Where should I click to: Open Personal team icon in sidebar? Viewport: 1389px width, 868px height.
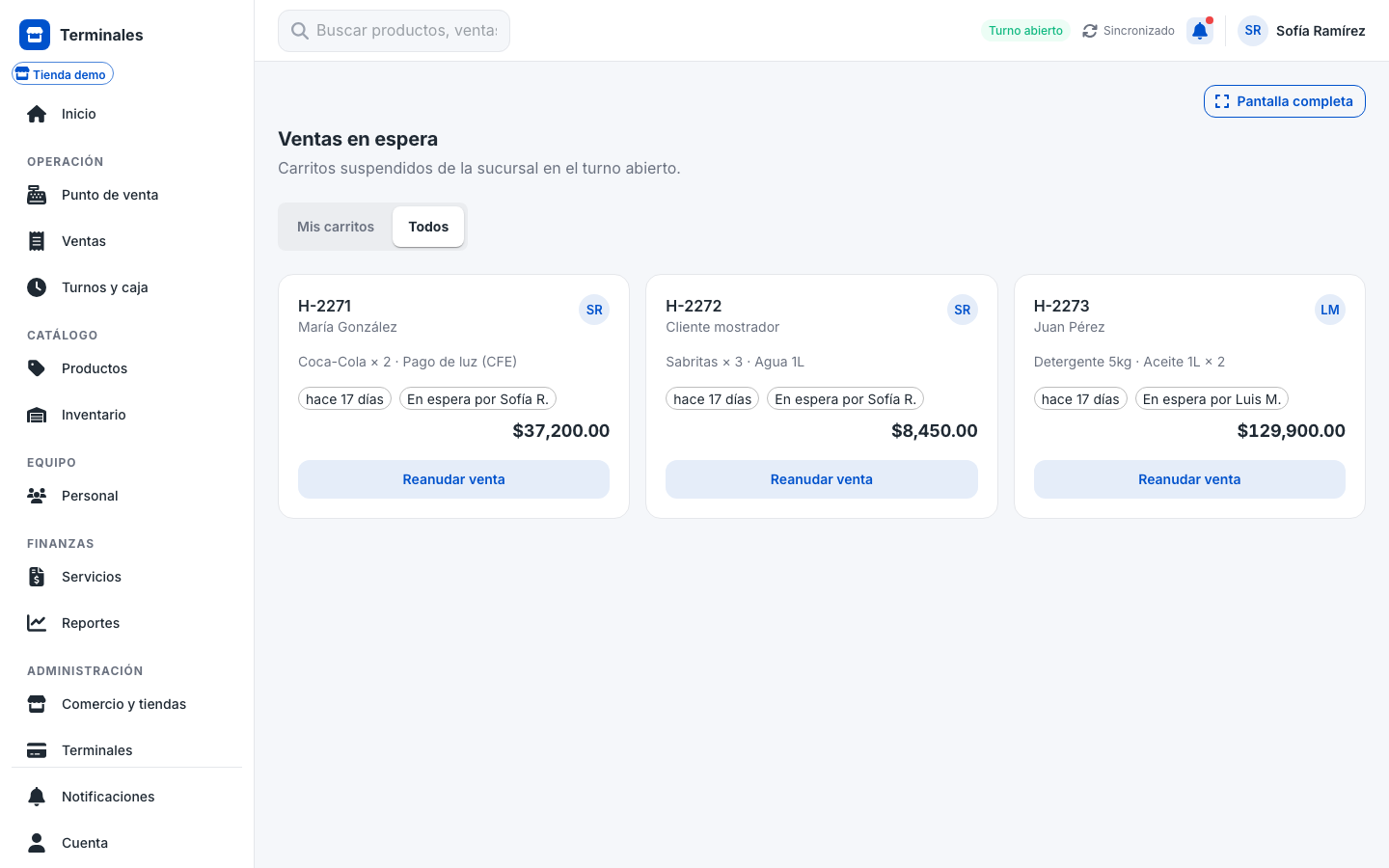tap(37, 496)
